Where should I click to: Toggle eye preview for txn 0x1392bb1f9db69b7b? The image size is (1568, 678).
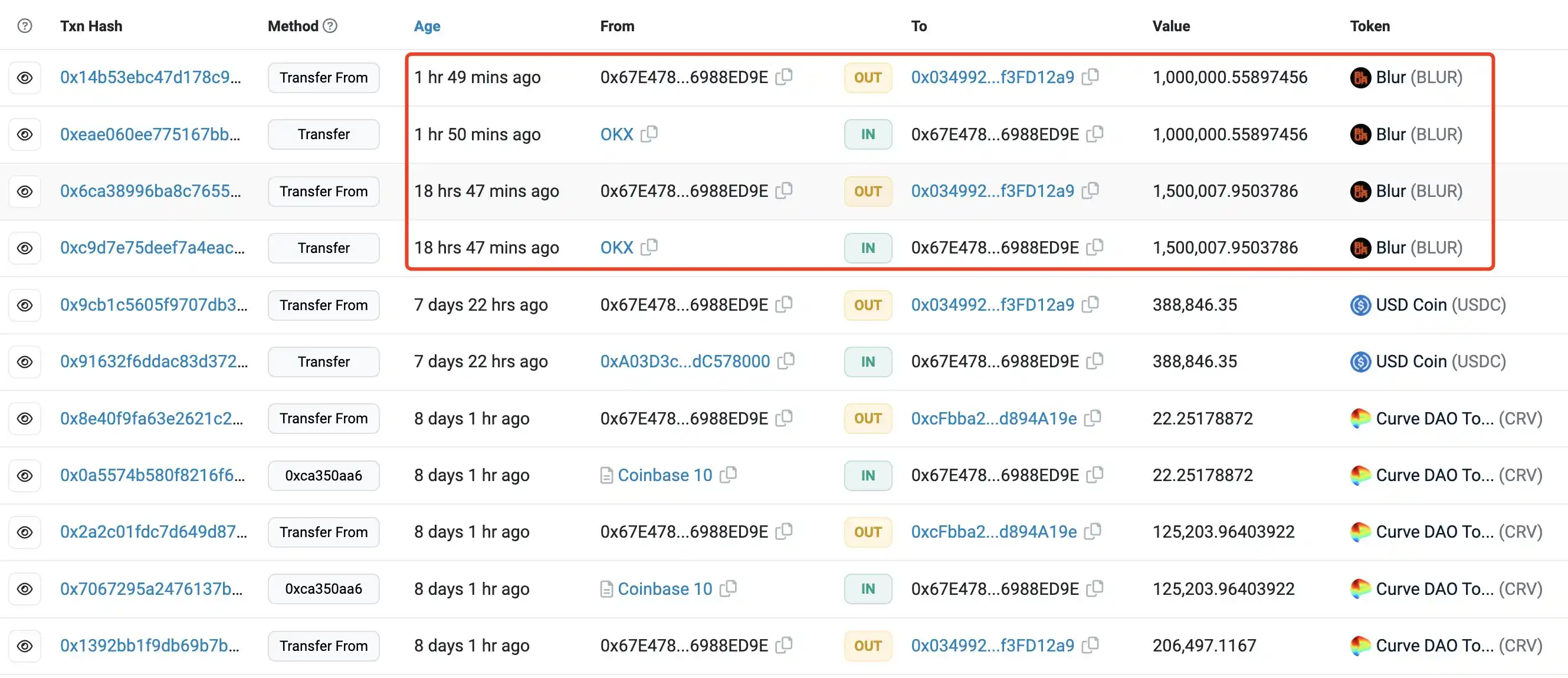tap(24, 645)
